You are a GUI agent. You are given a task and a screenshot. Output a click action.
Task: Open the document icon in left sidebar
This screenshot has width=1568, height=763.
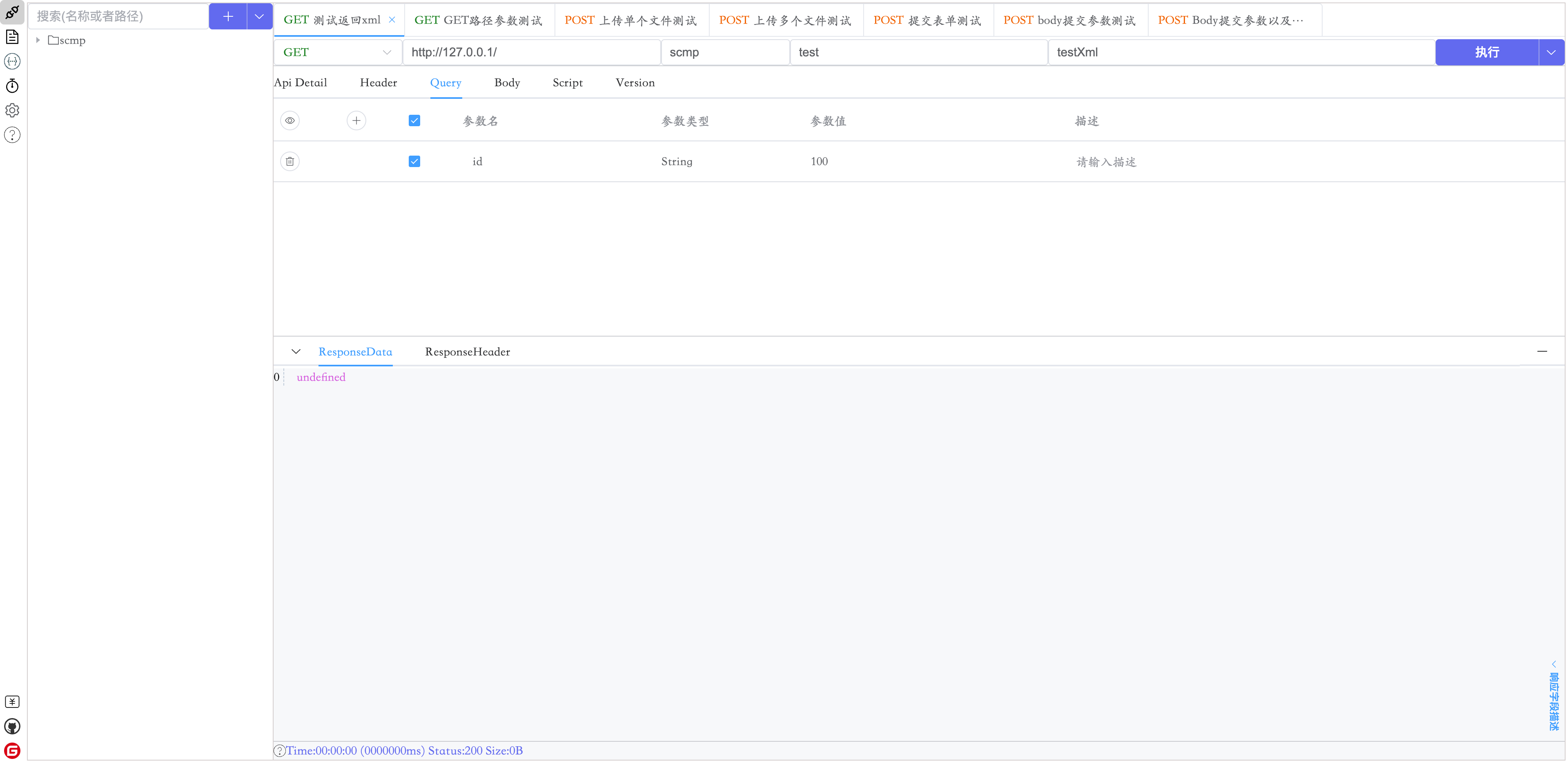tap(12, 37)
